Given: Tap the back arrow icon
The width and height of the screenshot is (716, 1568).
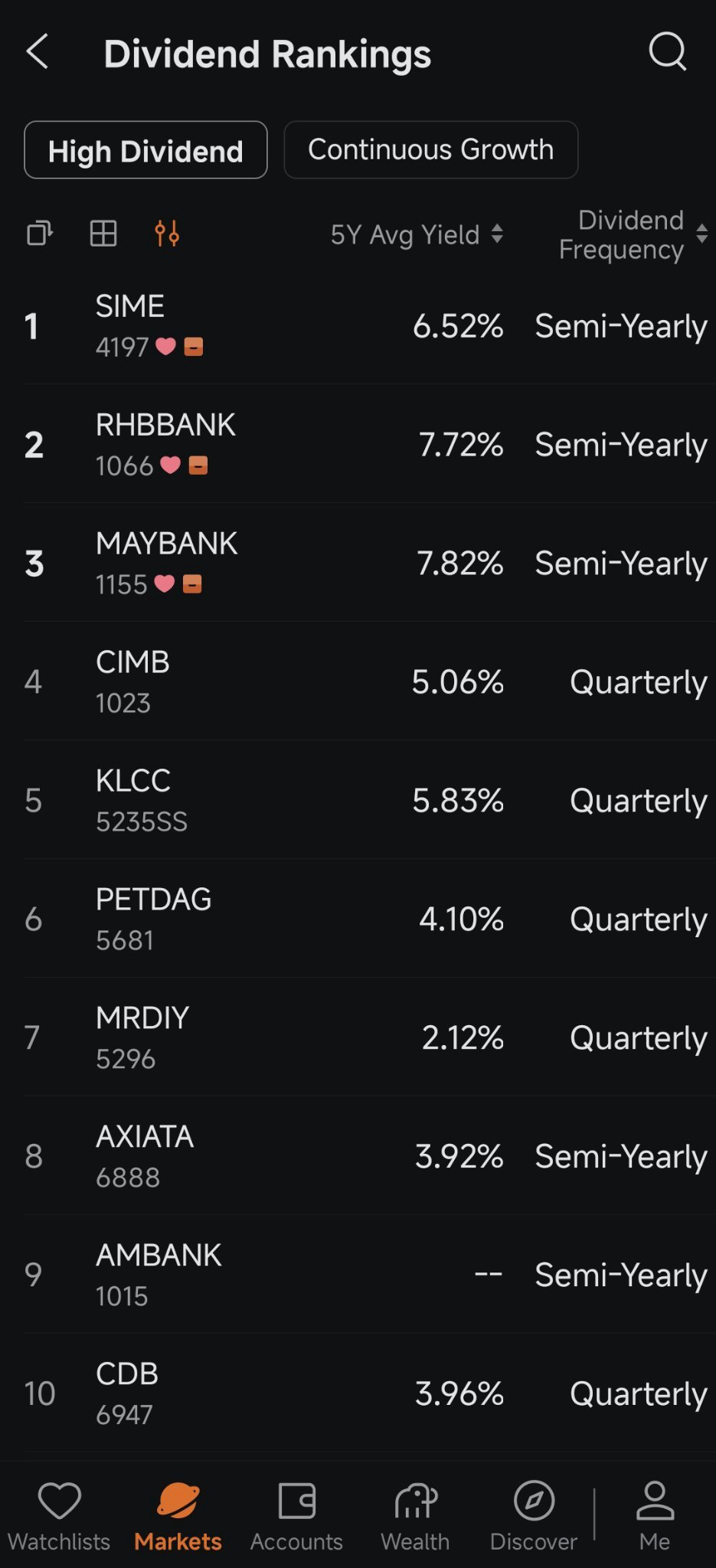Looking at the screenshot, I should (37, 52).
